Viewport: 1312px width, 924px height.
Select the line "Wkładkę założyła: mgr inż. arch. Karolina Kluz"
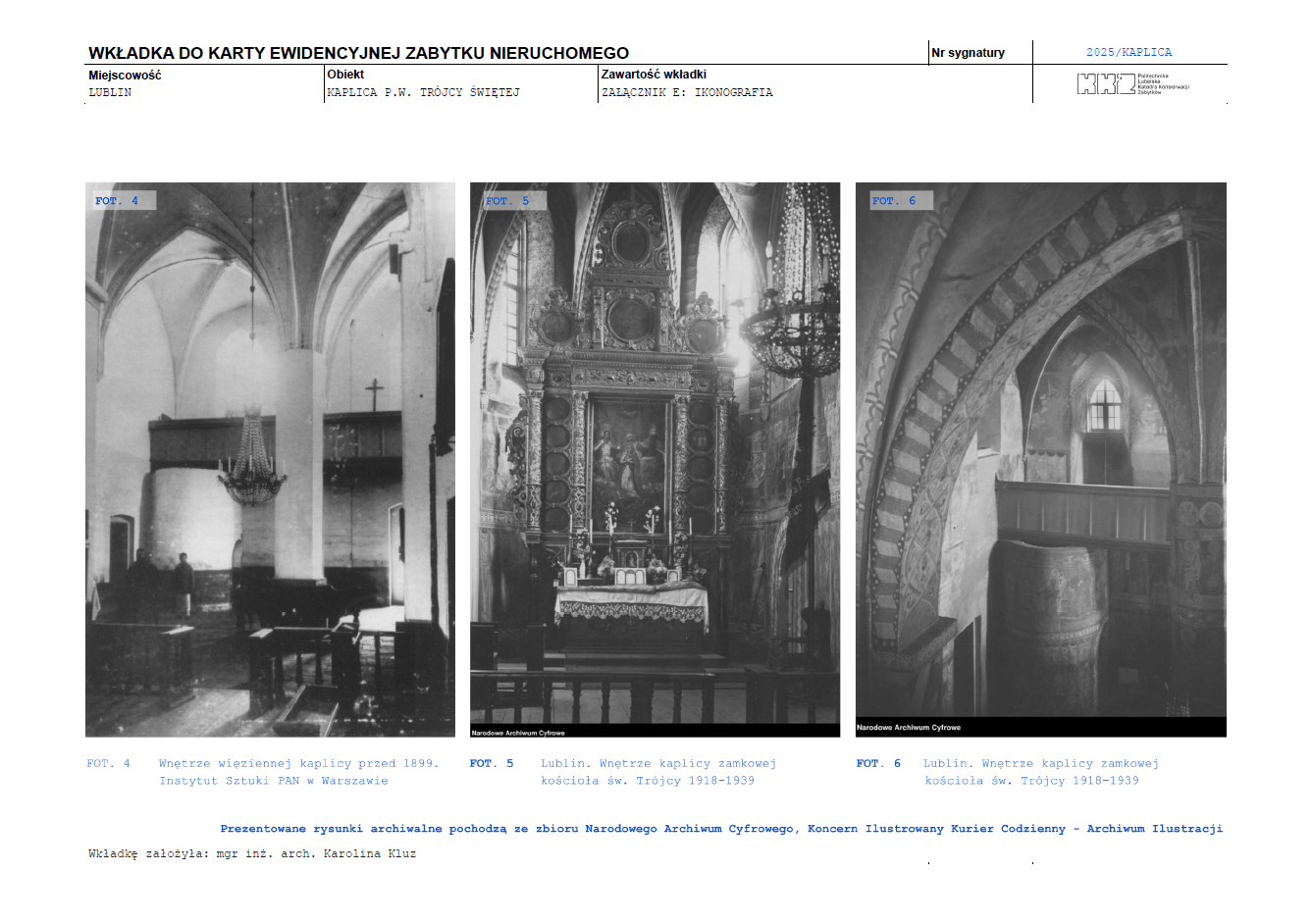pyautogui.click(x=252, y=853)
